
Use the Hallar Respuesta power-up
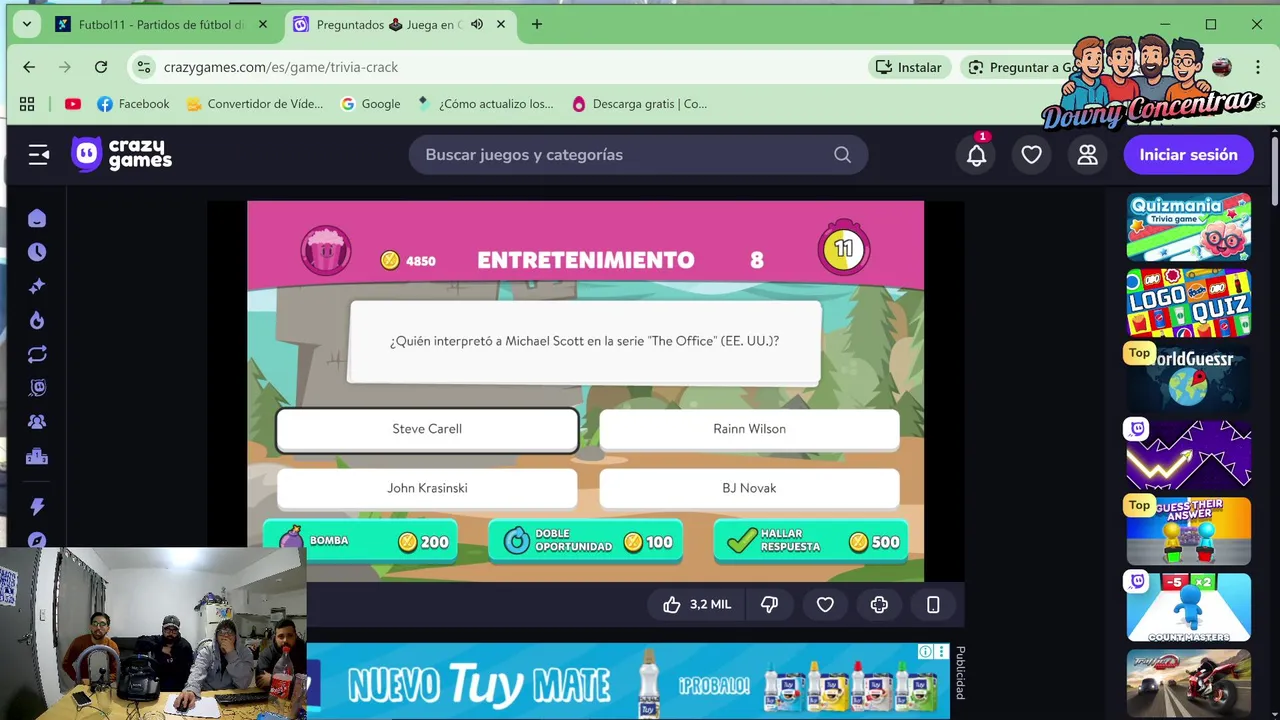811,541
